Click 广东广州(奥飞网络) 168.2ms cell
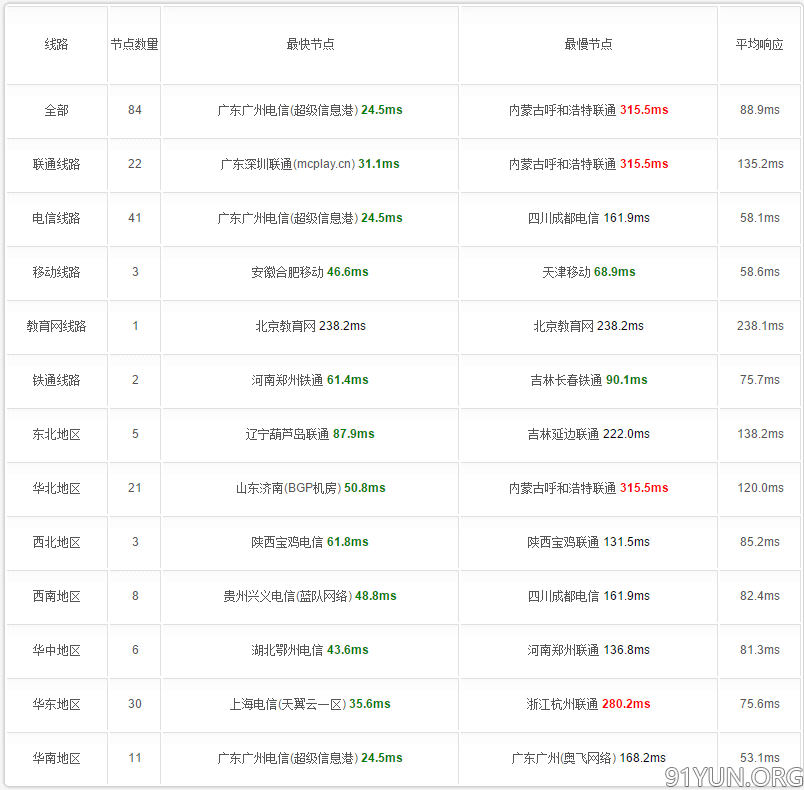Image resolution: width=804 pixels, height=790 pixels. tap(588, 758)
